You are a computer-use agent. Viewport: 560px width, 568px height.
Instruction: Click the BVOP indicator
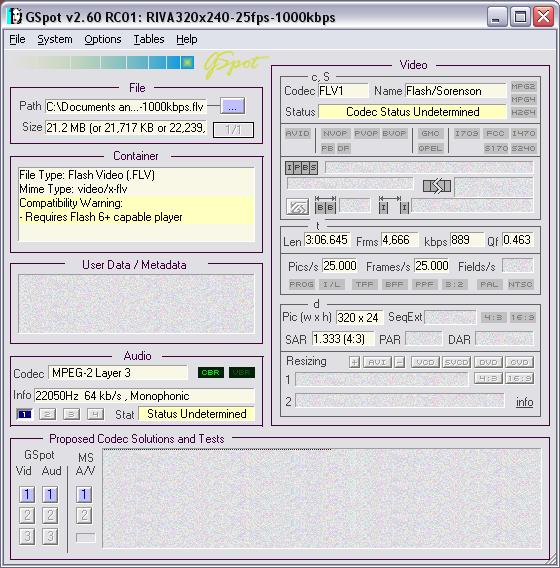[x=394, y=133]
